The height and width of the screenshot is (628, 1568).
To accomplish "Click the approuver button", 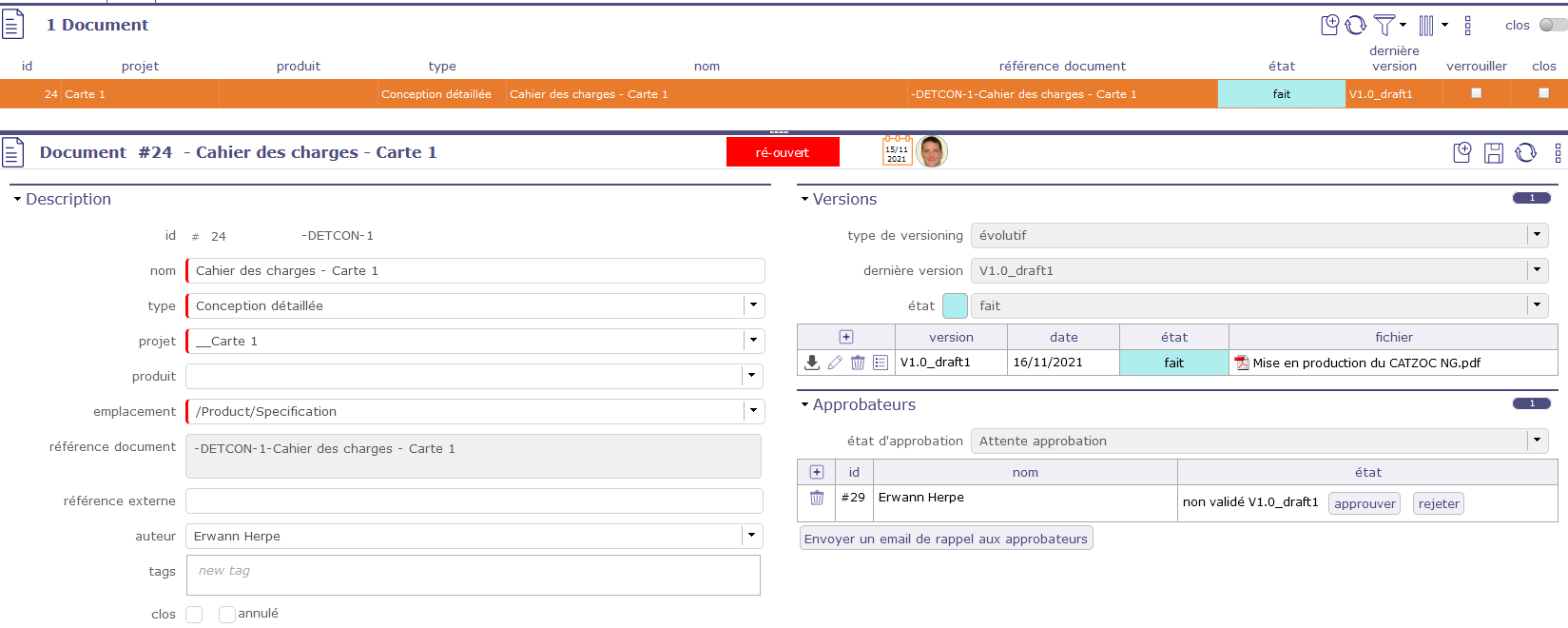I will coord(1364,503).
